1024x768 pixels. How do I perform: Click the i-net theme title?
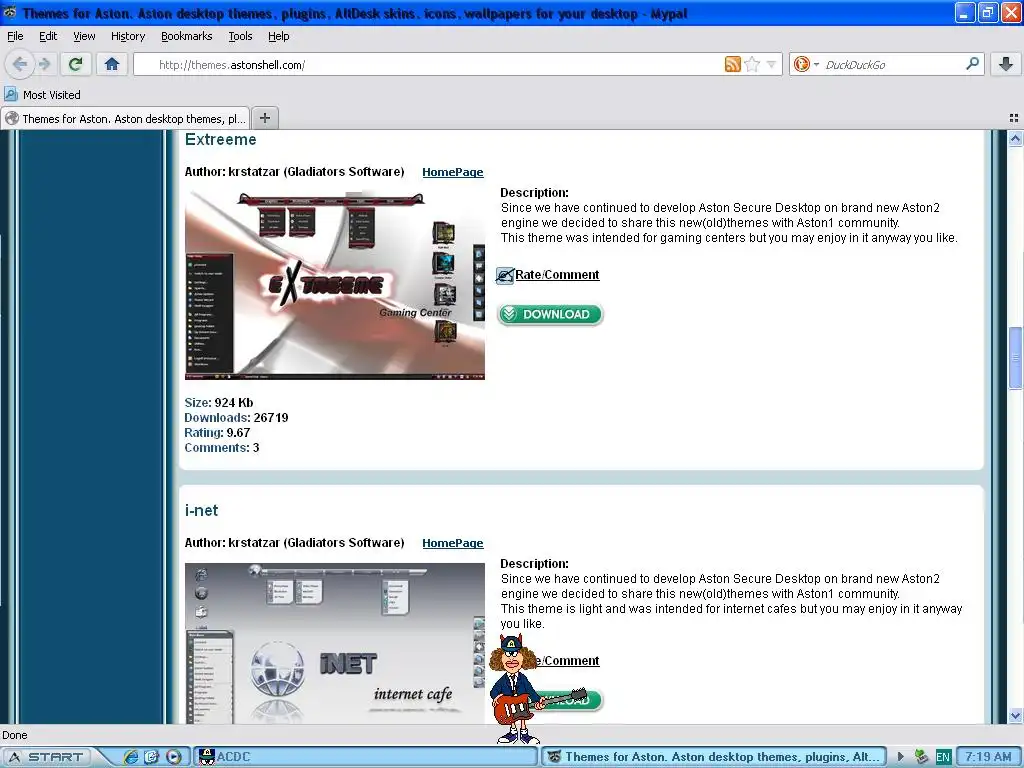(201, 511)
